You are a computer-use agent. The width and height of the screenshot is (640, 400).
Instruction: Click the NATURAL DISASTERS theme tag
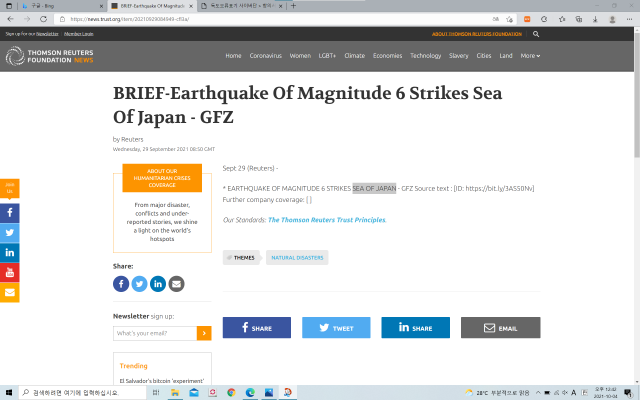[297, 258]
